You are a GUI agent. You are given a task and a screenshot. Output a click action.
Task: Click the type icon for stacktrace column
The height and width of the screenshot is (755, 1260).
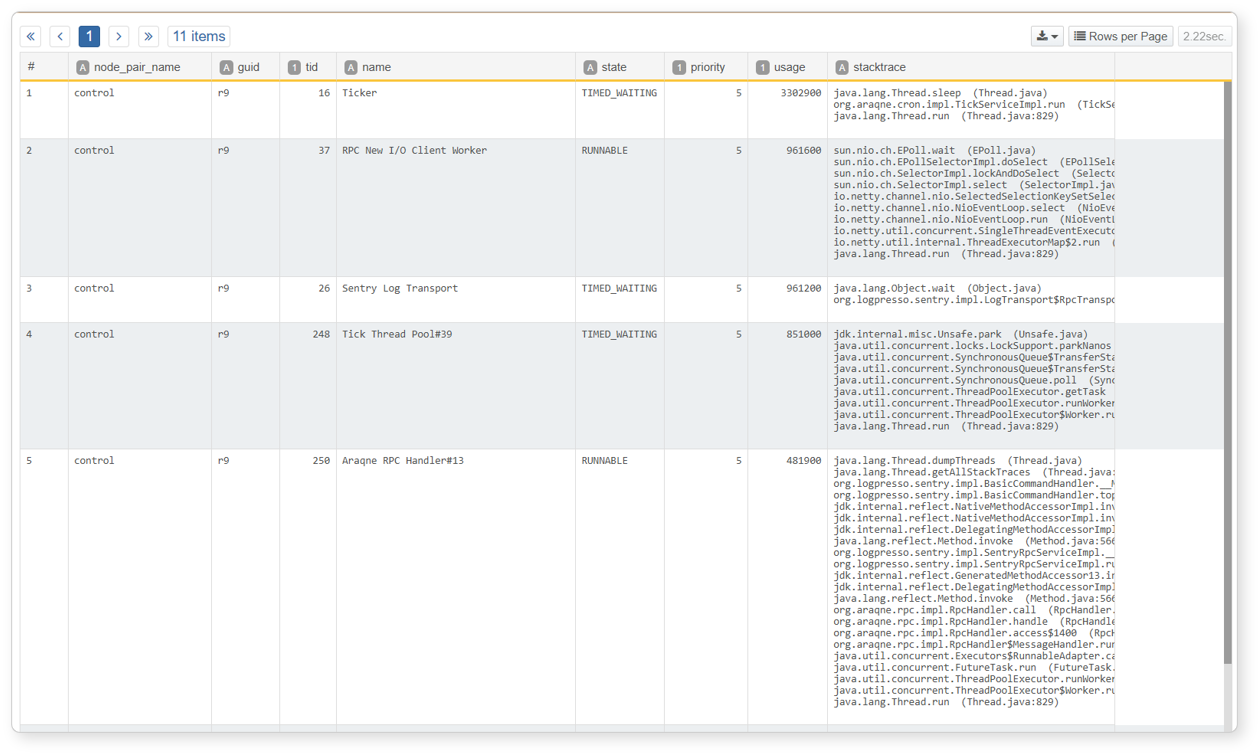tap(842, 67)
